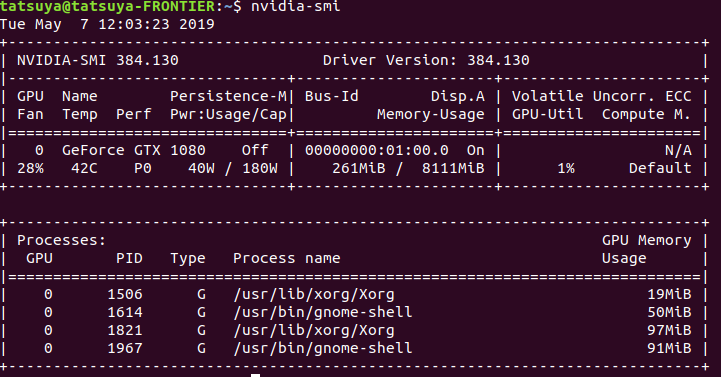Click the "Memory-Usage" header

click(x=431, y=114)
